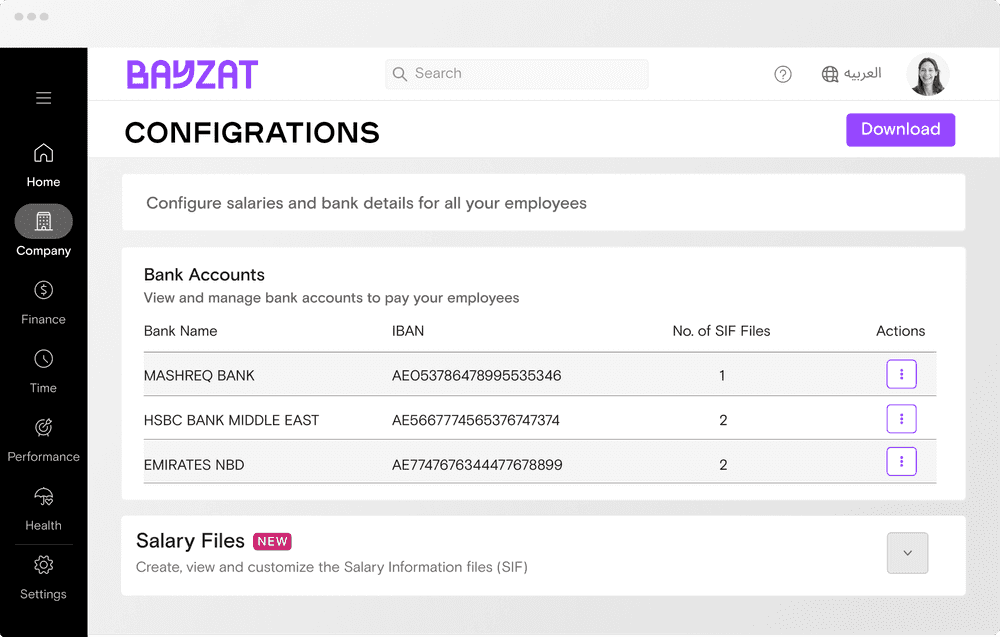The width and height of the screenshot is (1000, 637).
Task: Open Settings gear in sidebar
Action: (43, 566)
